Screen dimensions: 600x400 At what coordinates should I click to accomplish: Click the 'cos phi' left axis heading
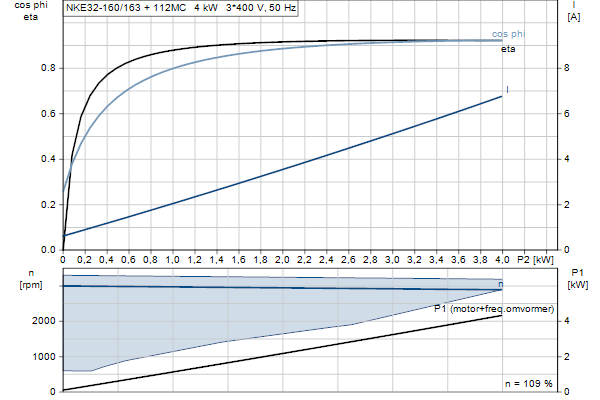tap(31, 5)
